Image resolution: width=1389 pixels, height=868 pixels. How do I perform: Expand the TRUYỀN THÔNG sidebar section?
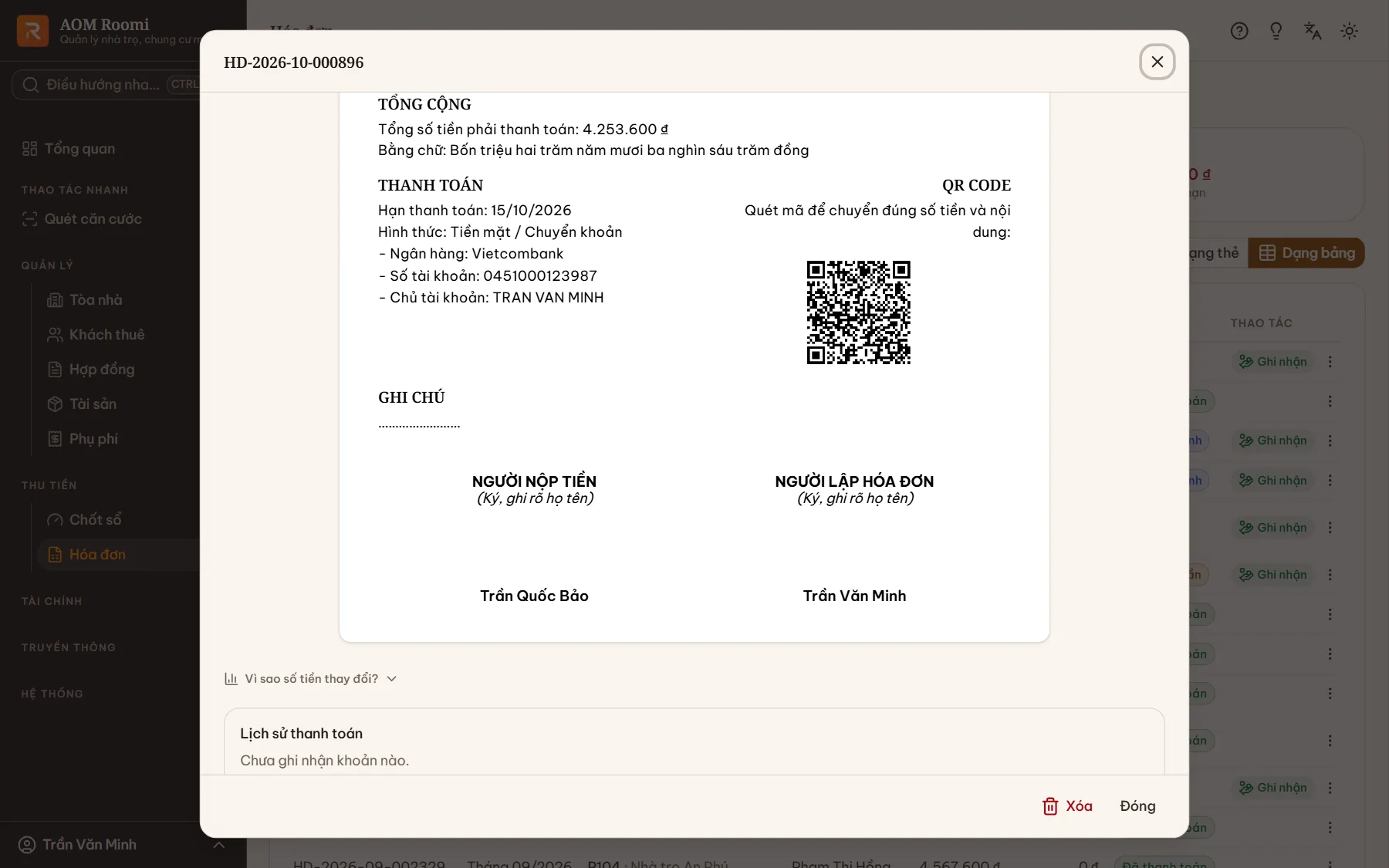[69, 647]
